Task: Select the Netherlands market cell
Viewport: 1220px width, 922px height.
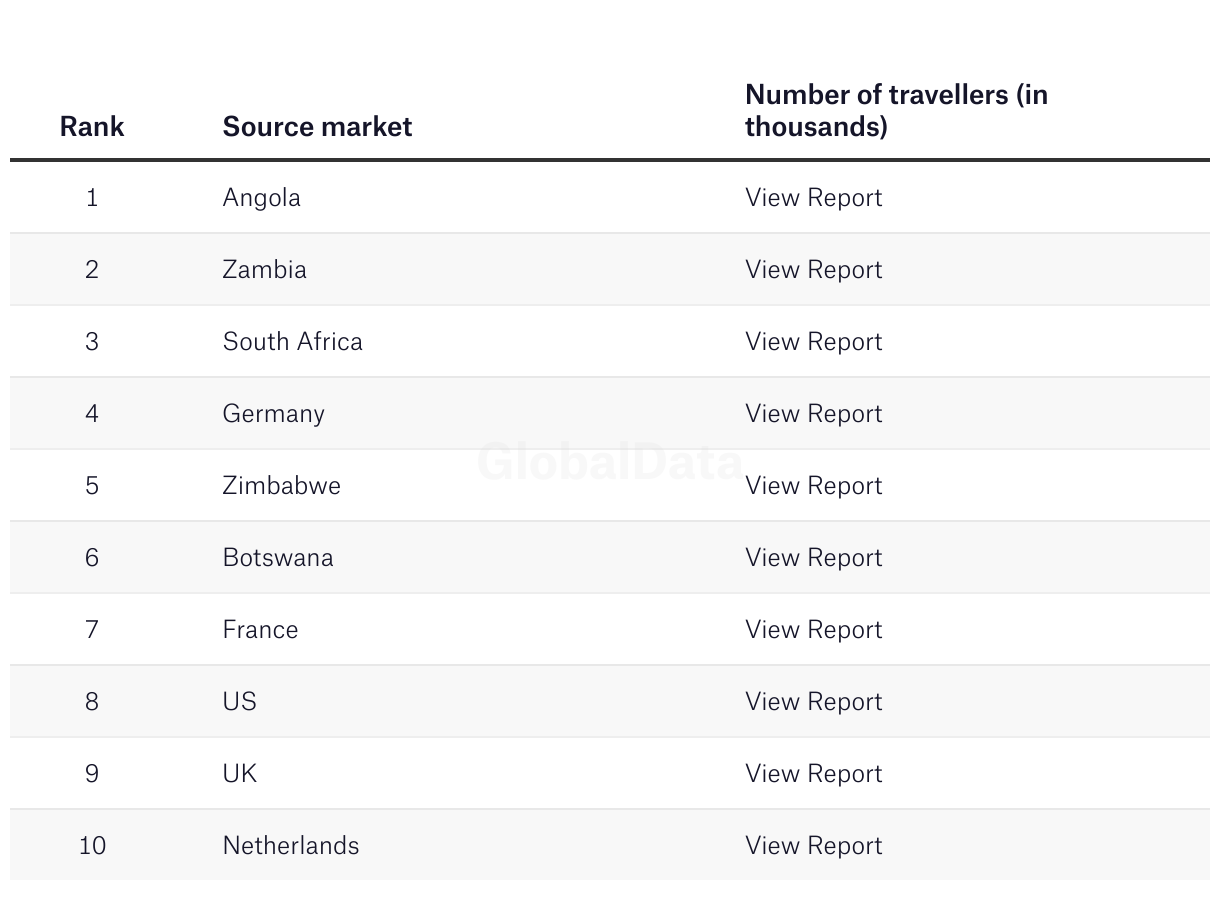Action: point(290,846)
